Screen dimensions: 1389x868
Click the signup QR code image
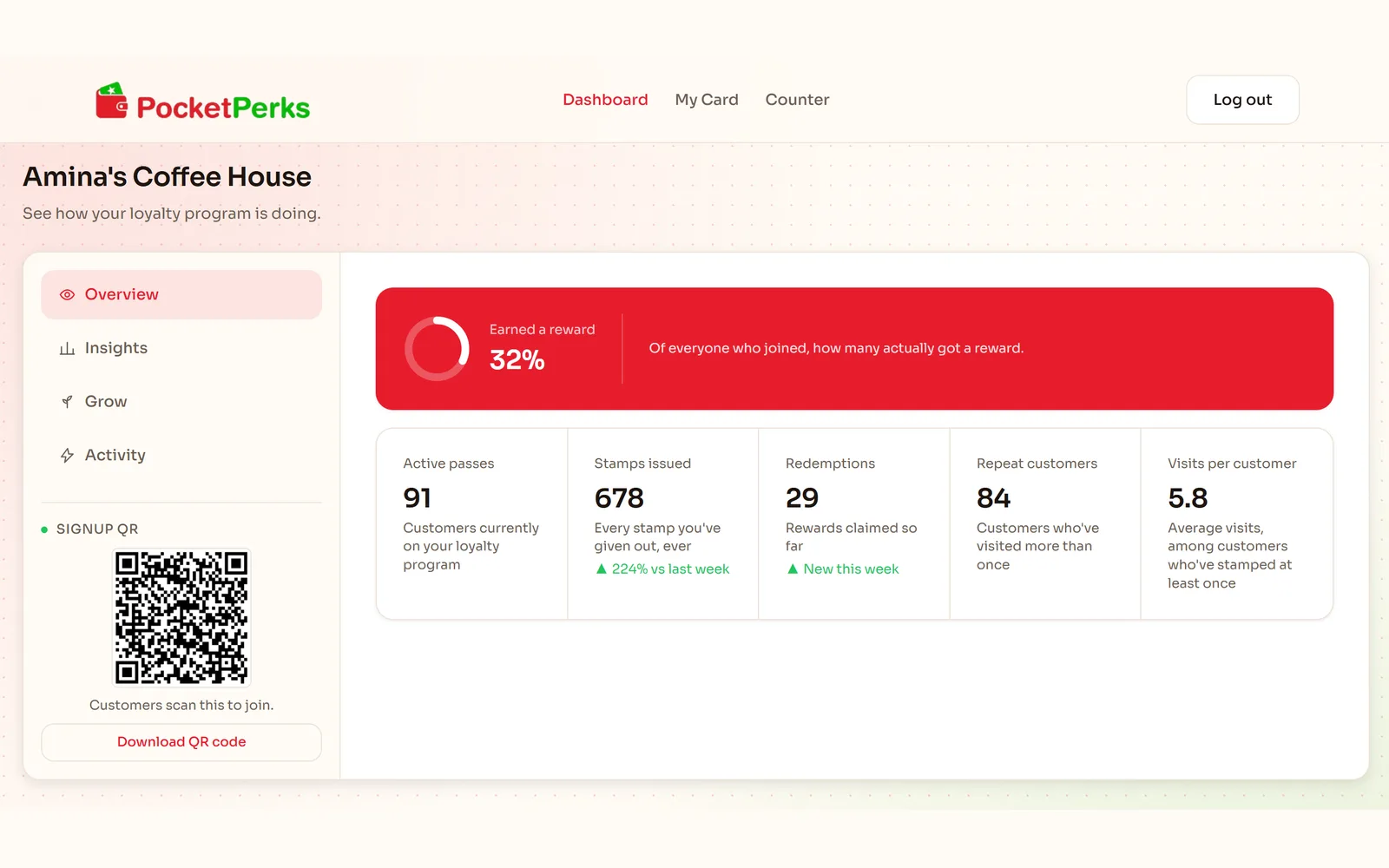[x=181, y=618]
